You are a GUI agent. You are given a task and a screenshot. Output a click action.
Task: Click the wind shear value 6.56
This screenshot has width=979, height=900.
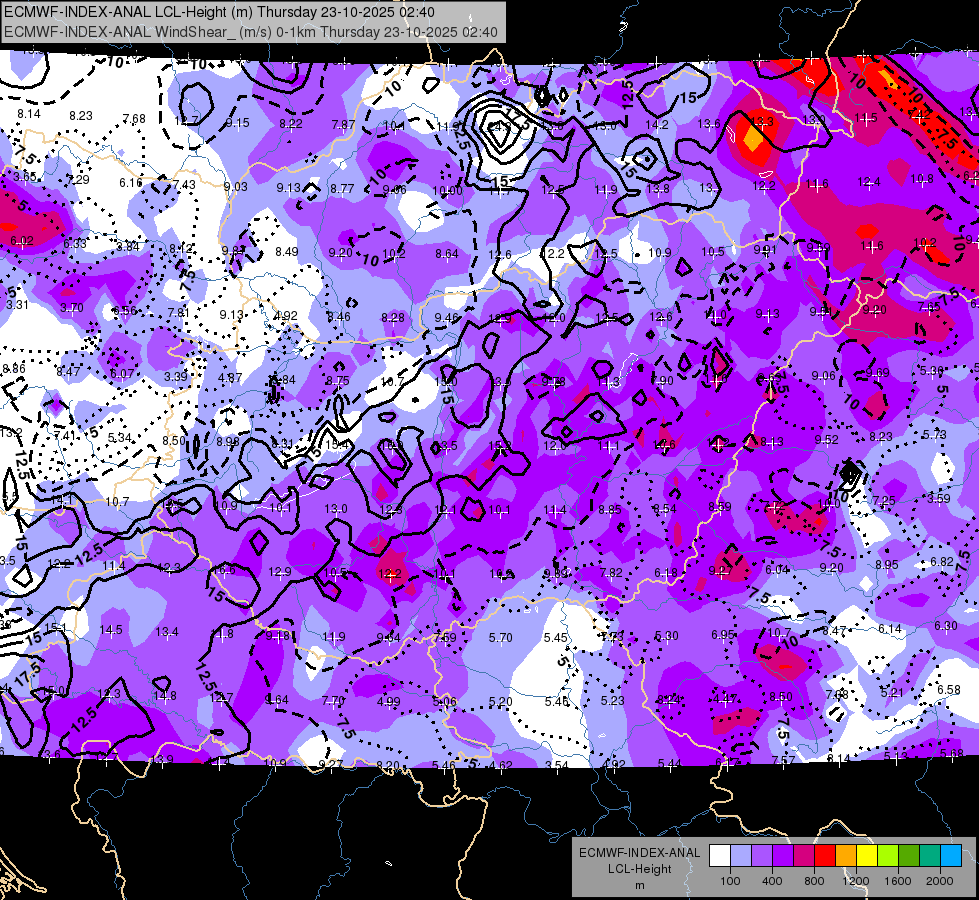point(125,310)
